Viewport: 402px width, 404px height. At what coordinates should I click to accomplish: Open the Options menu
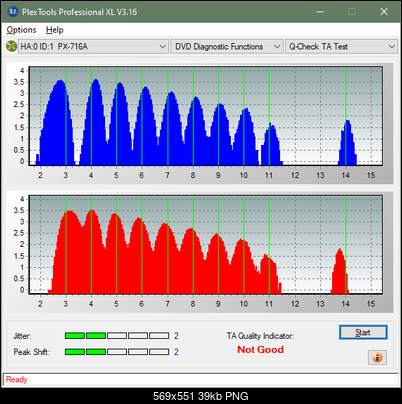tap(21, 30)
